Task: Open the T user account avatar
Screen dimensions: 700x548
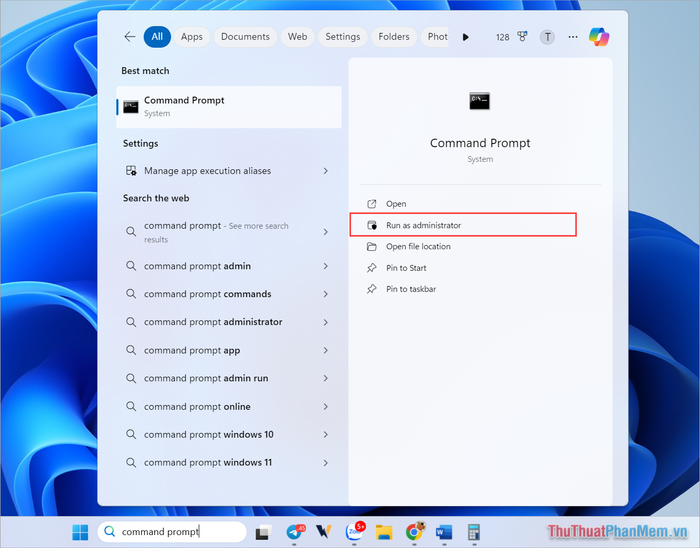Action: click(x=547, y=37)
